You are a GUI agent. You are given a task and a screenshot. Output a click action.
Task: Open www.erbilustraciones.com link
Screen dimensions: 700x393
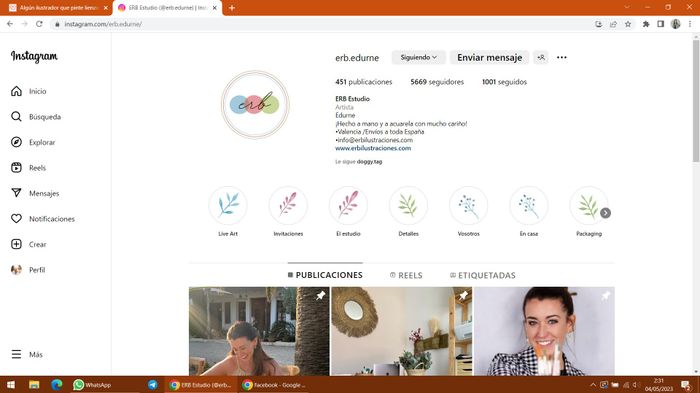373,148
